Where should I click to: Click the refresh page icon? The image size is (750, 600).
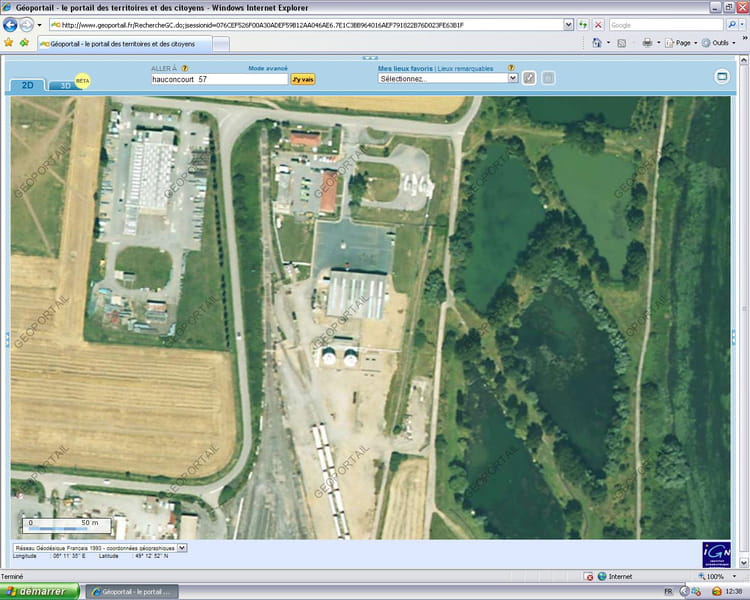[582, 25]
